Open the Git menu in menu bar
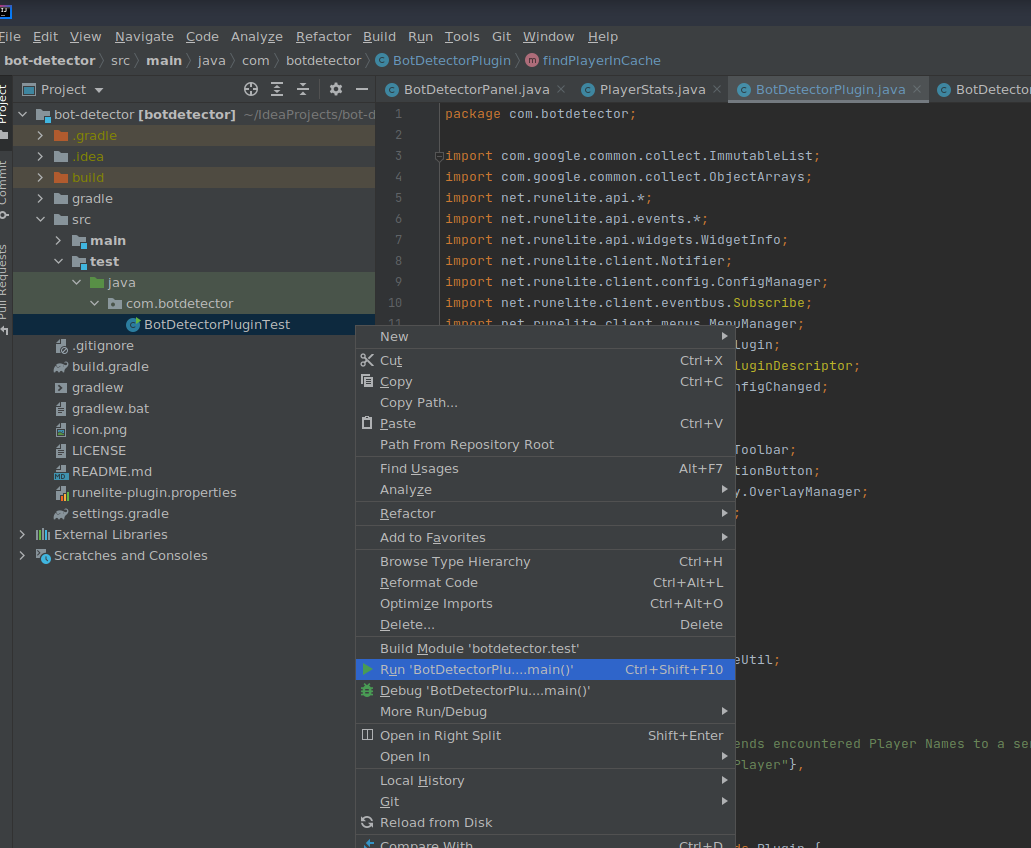 501,37
